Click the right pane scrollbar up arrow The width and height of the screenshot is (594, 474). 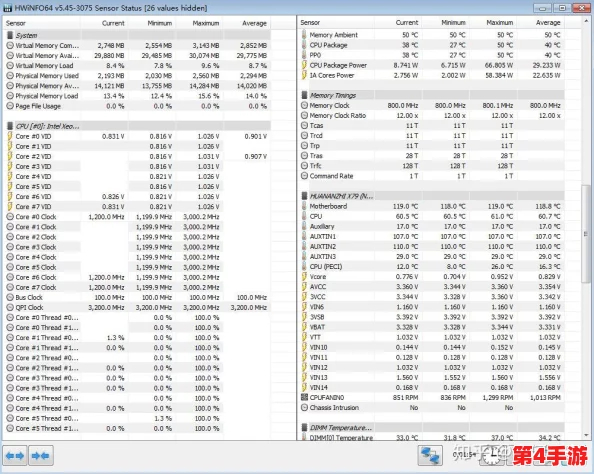click(x=586, y=21)
